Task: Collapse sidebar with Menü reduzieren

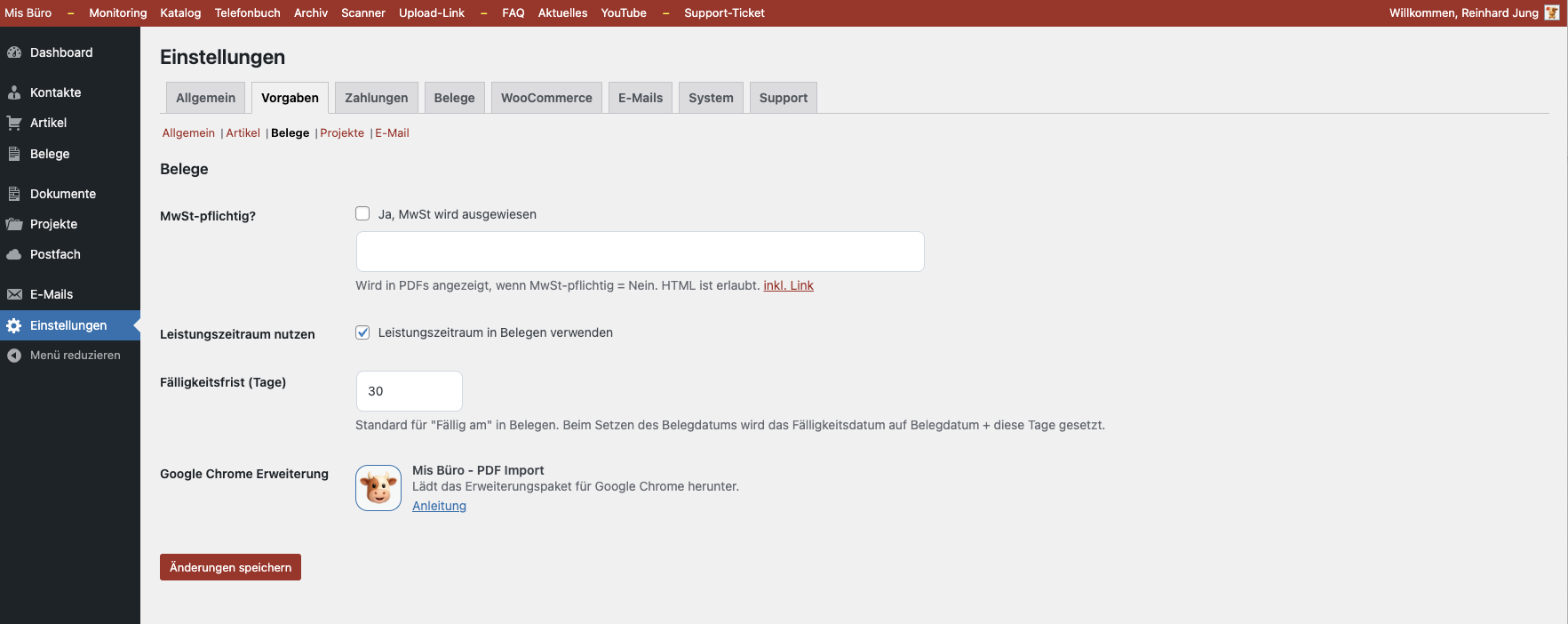Action: [75, 355]
